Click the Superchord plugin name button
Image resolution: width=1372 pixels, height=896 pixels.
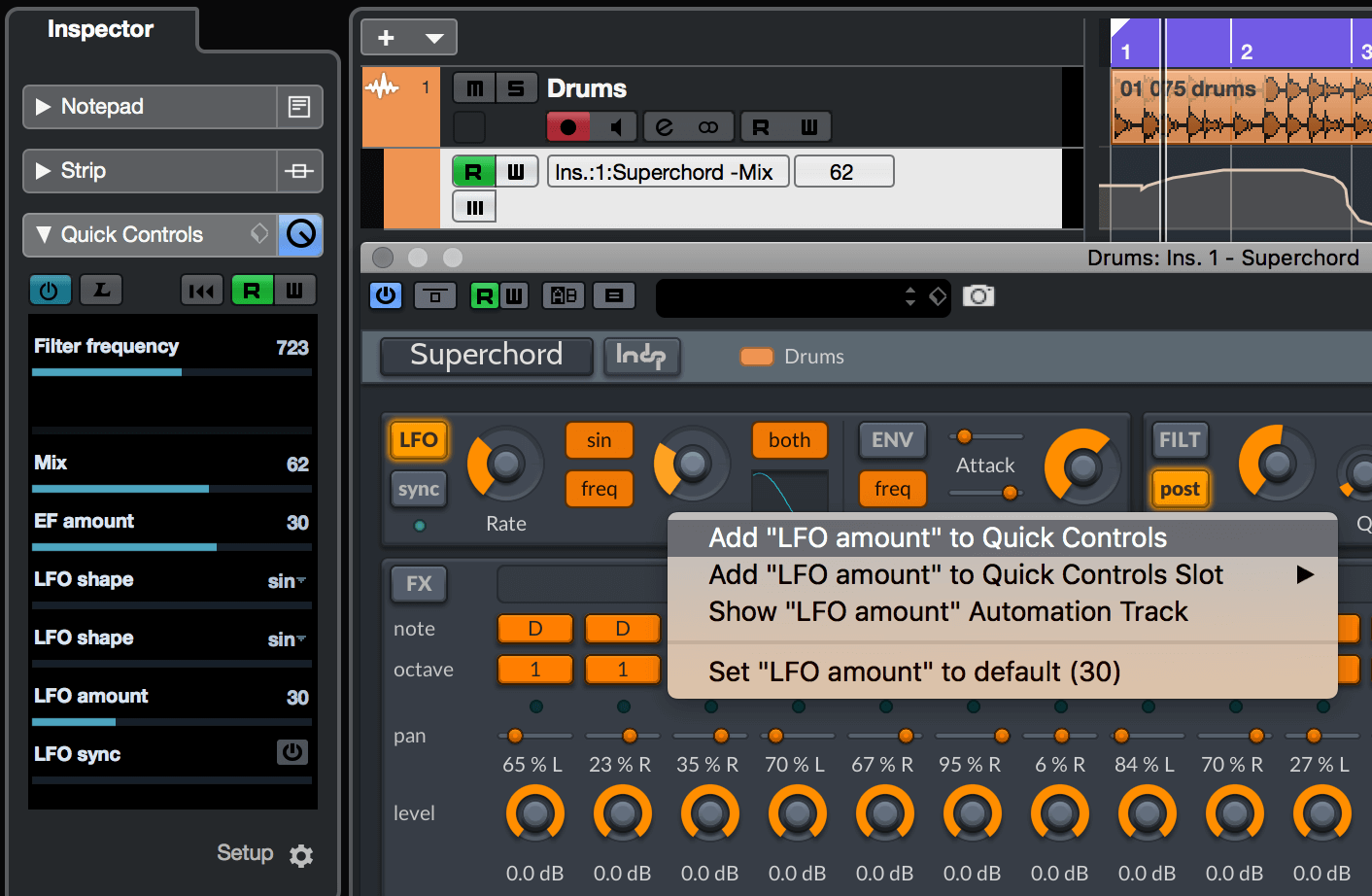click(x=486, y=355)
